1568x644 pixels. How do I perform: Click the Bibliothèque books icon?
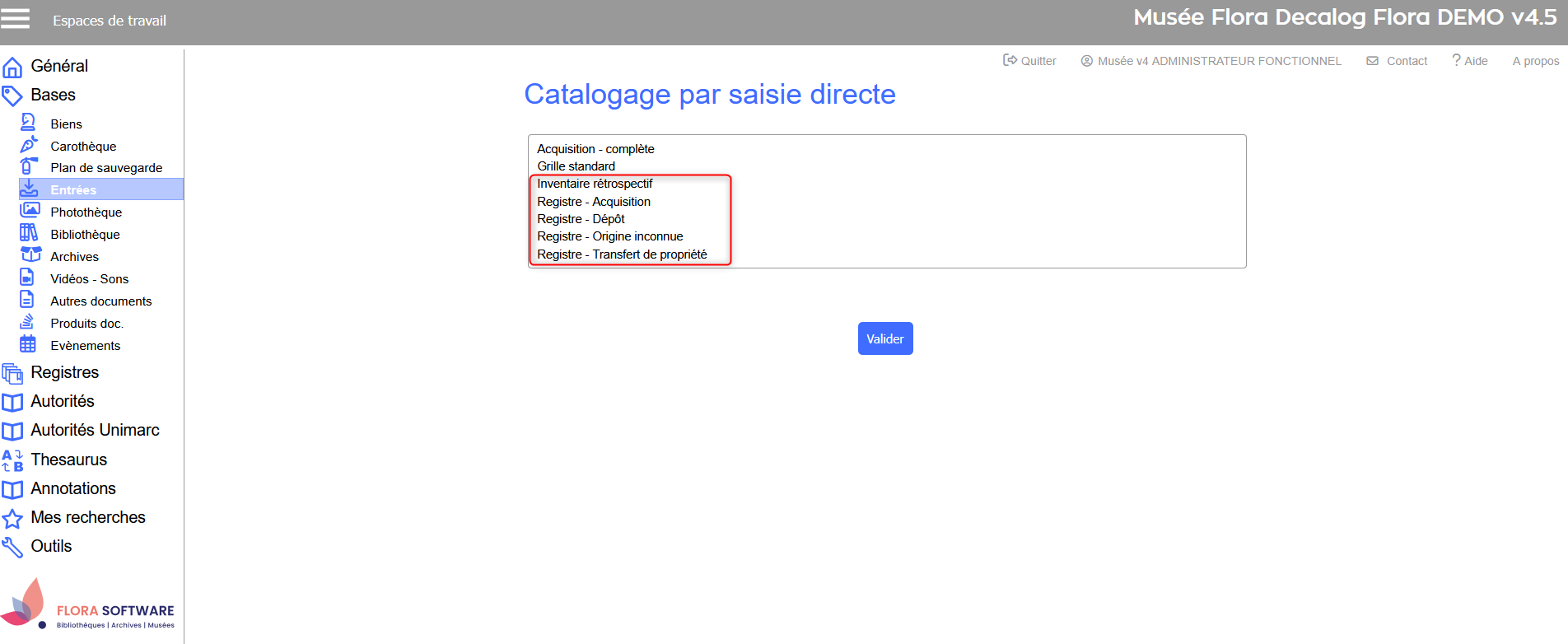(x=29, y=233)
